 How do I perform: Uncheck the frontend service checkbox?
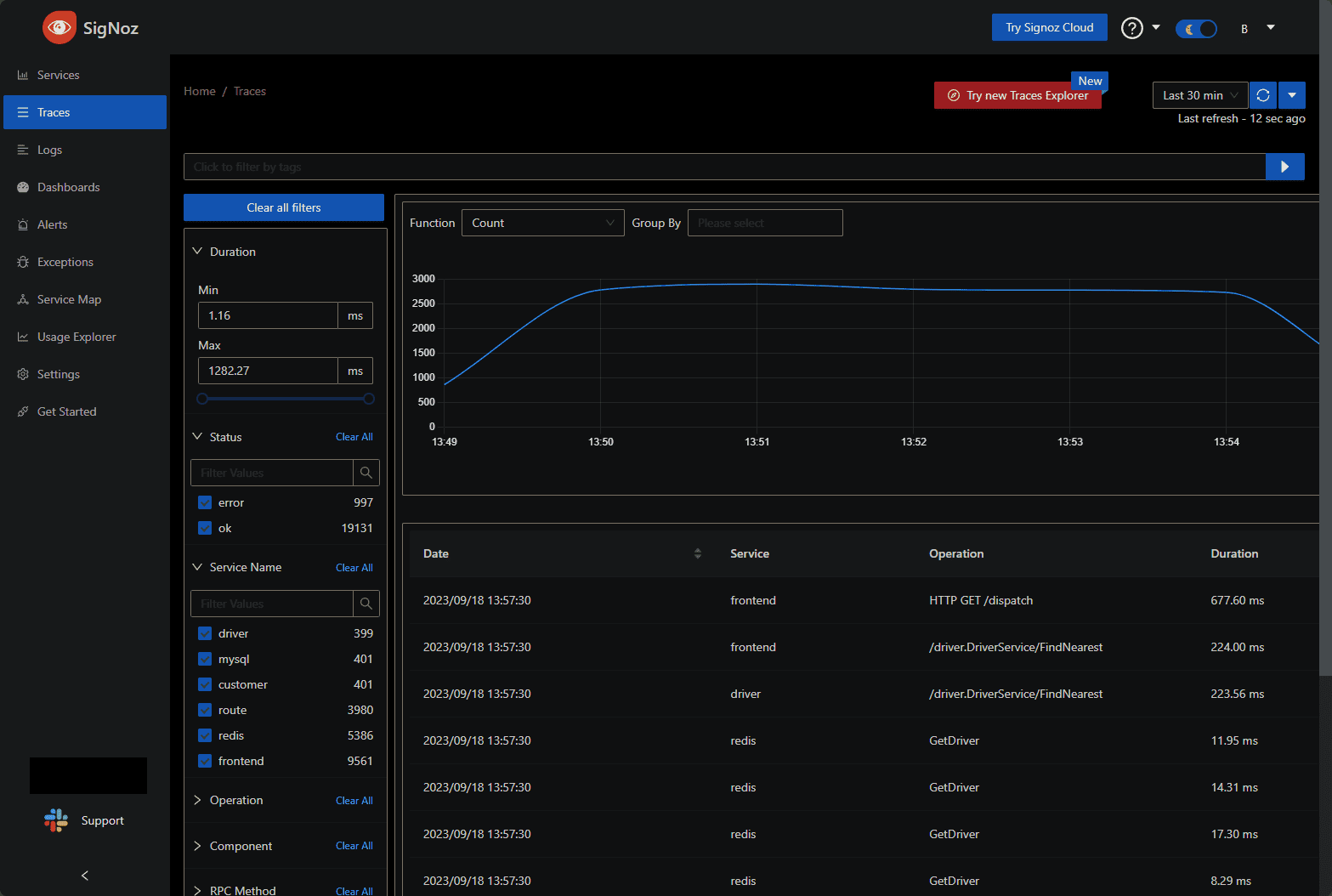point(205,761)
